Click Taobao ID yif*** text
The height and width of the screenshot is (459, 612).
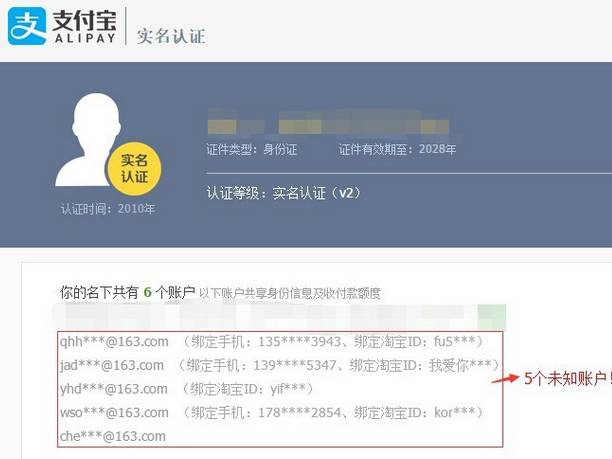[288, 389]
